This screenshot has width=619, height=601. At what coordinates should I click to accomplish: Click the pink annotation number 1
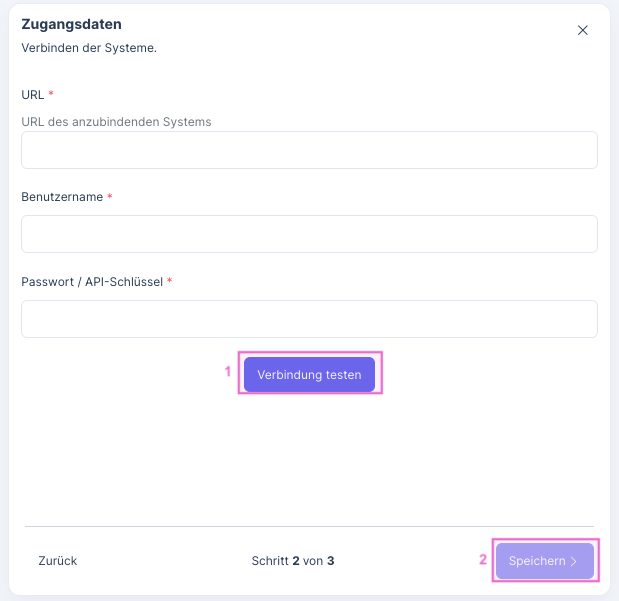click(x=227, y=371)
